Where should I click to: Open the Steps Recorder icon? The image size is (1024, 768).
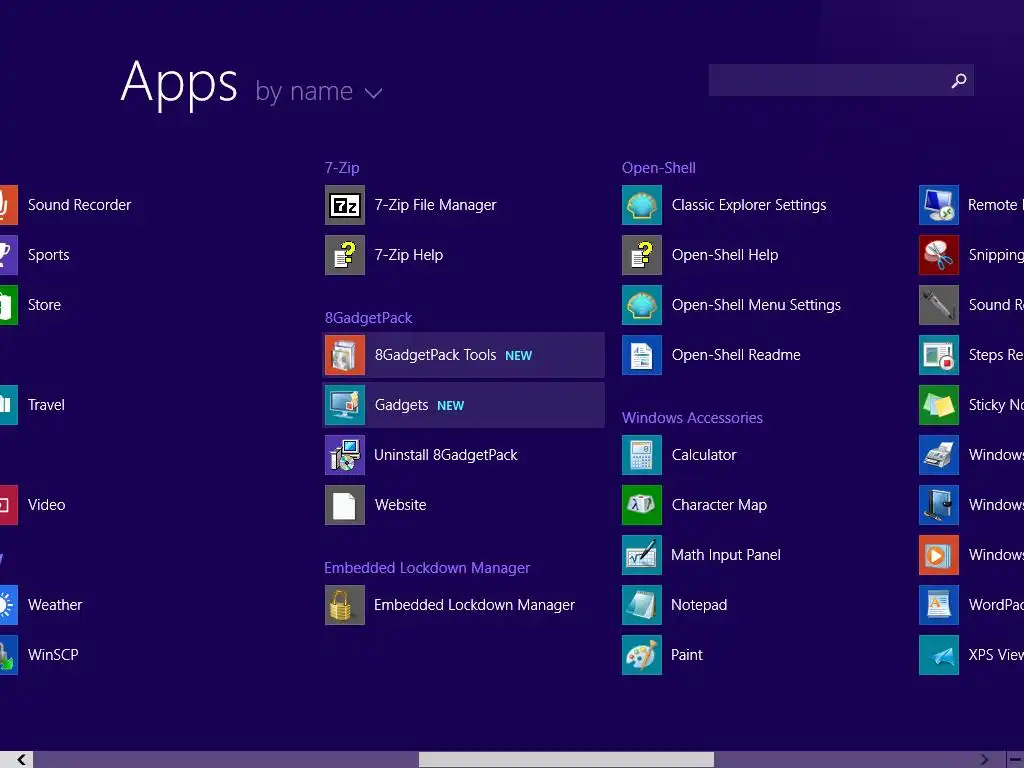point(939,355)
